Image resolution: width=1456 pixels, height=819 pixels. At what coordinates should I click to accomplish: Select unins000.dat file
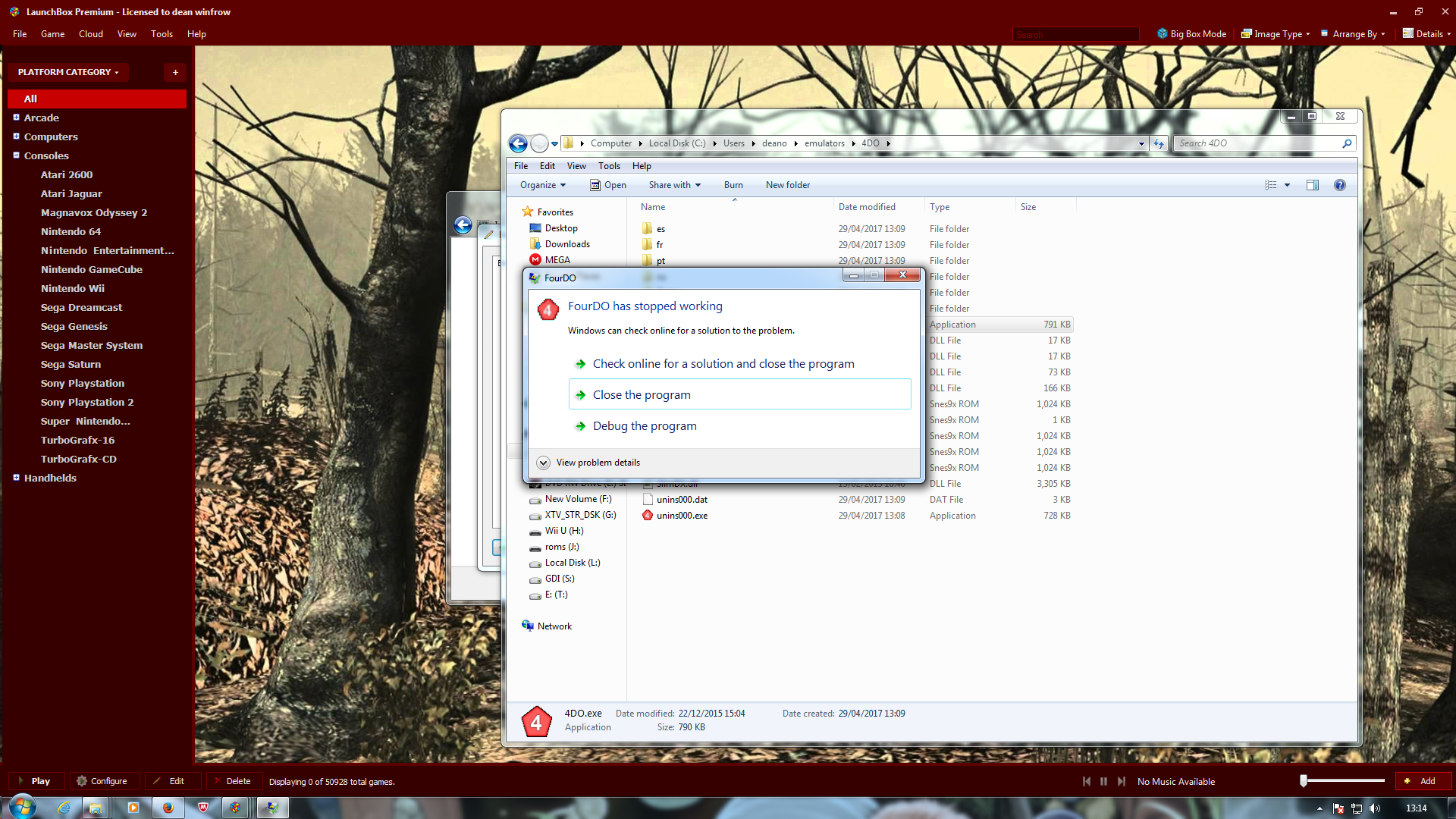[682, 500]
